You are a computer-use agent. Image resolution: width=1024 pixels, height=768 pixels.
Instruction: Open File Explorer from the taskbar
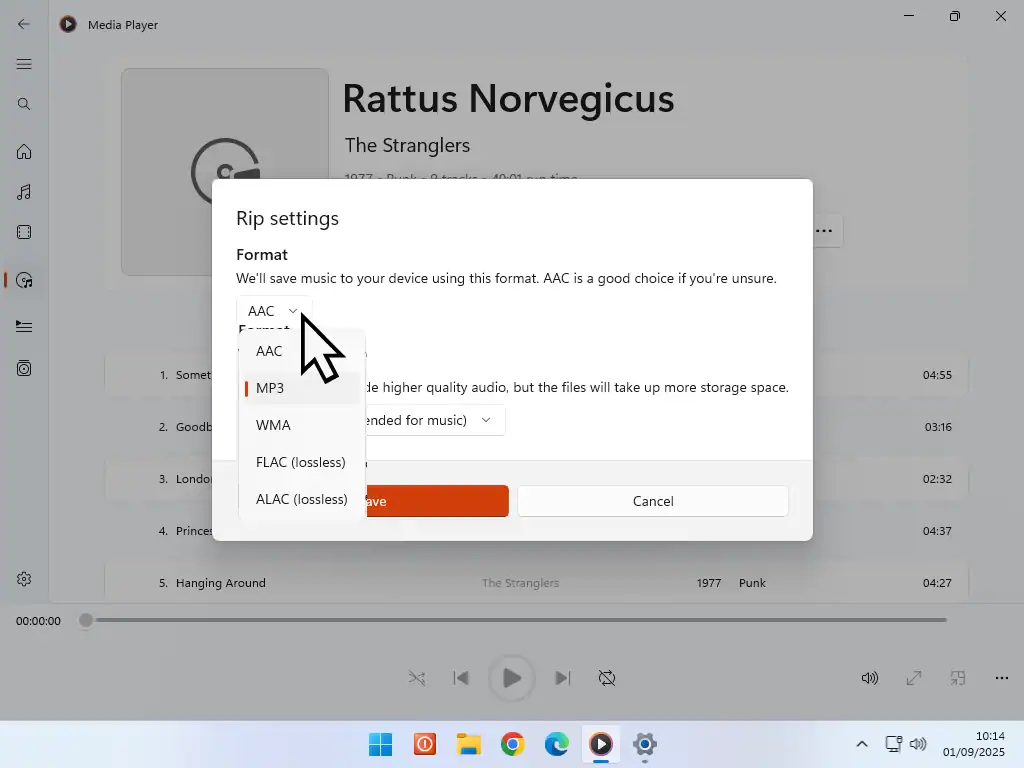469,744
